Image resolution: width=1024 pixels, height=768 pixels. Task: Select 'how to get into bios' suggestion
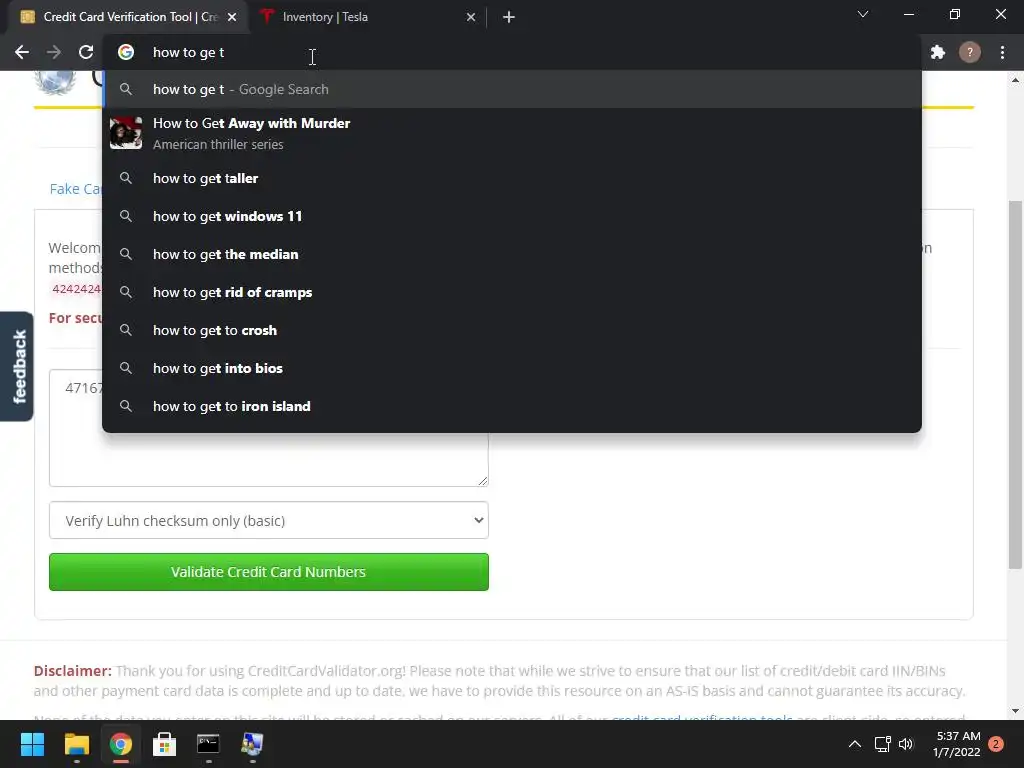click(512, 368)
